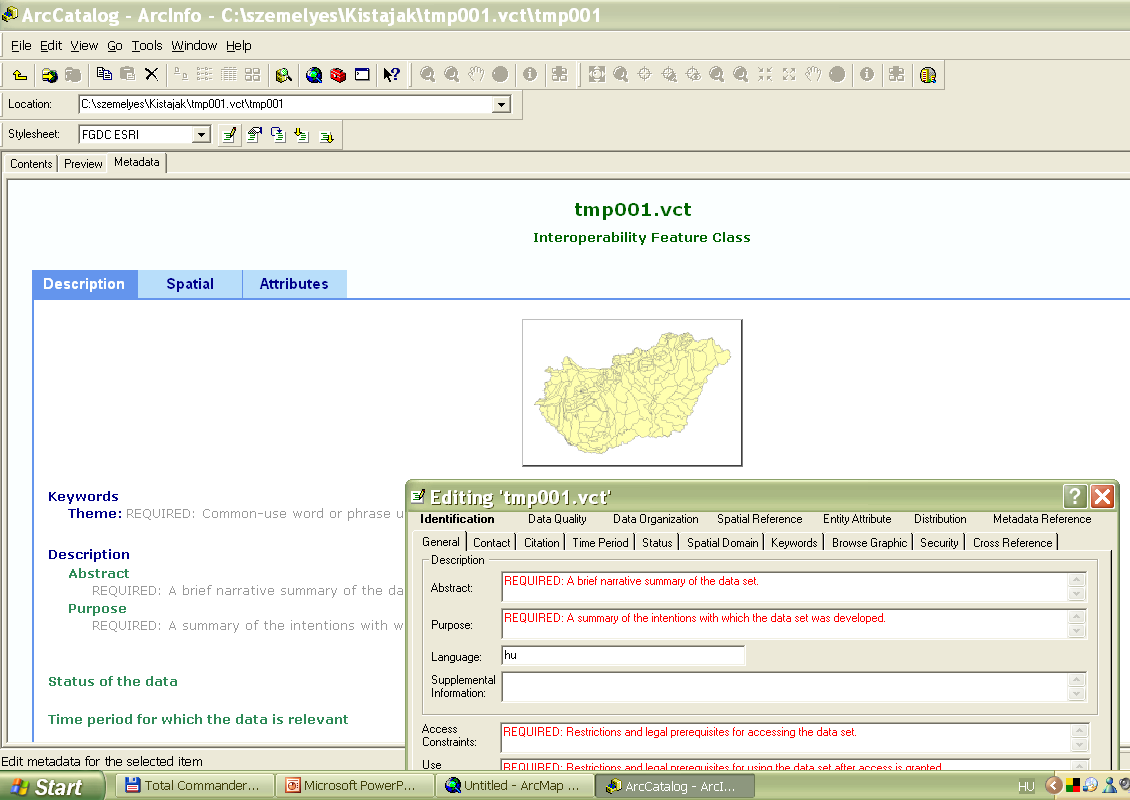Open Data Organization section in editor
This screenshot has width=1130, height=800.
[x=655, y=519]
